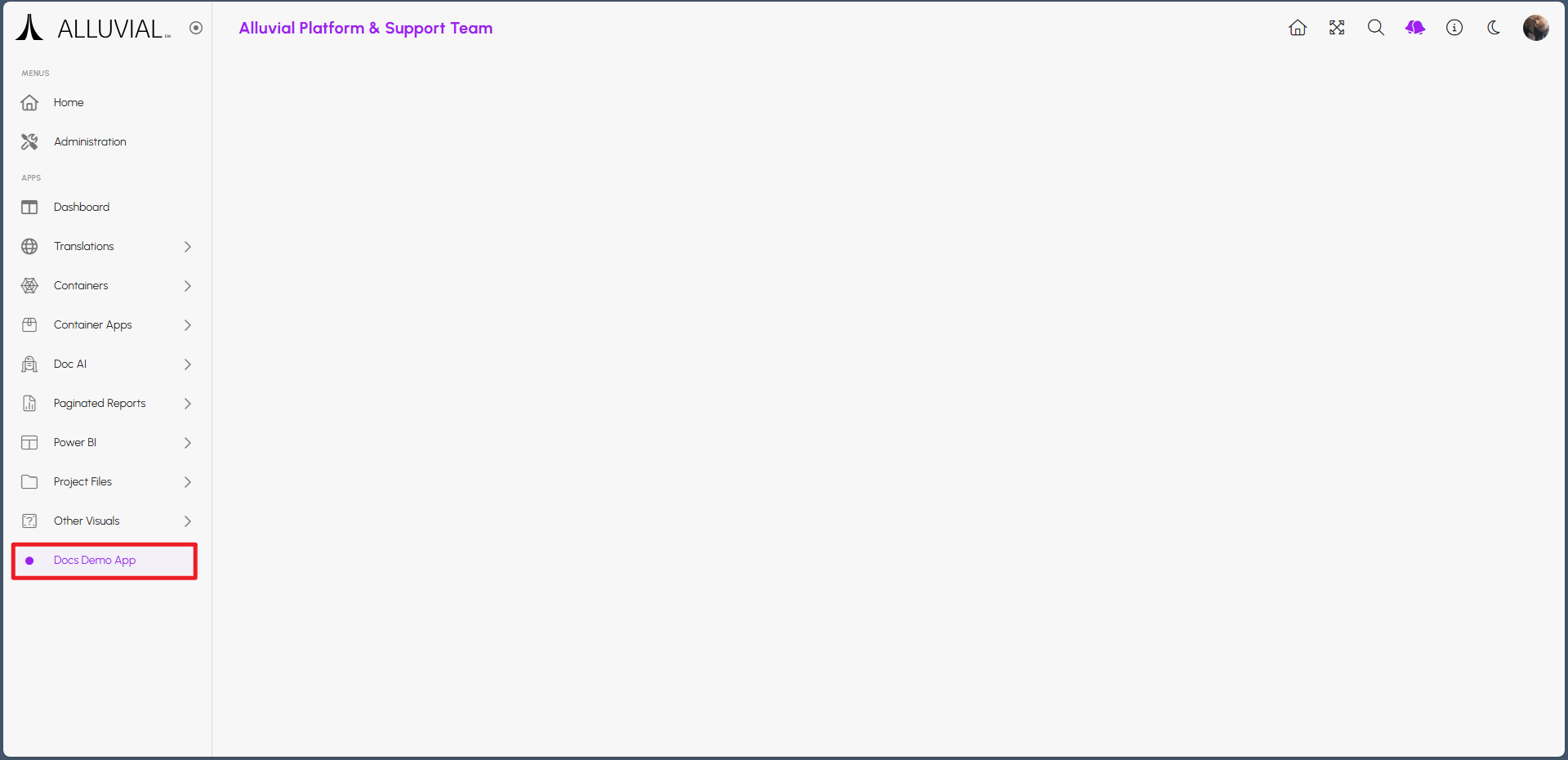Expand the Translations submenu chevron
The width and height of the screenshot is (1568, 760).
[188, 247]
